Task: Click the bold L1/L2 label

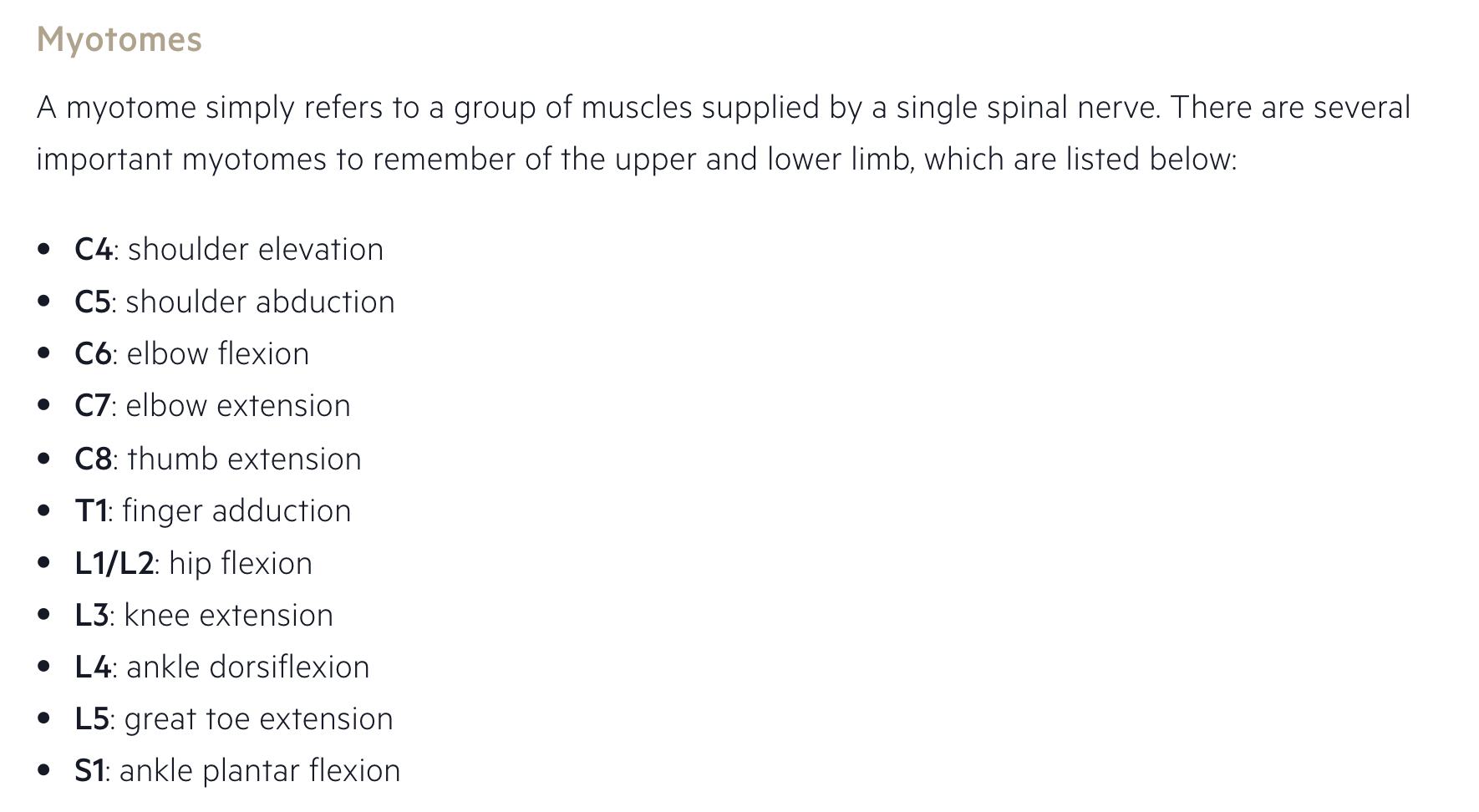Action: point(114,564)
